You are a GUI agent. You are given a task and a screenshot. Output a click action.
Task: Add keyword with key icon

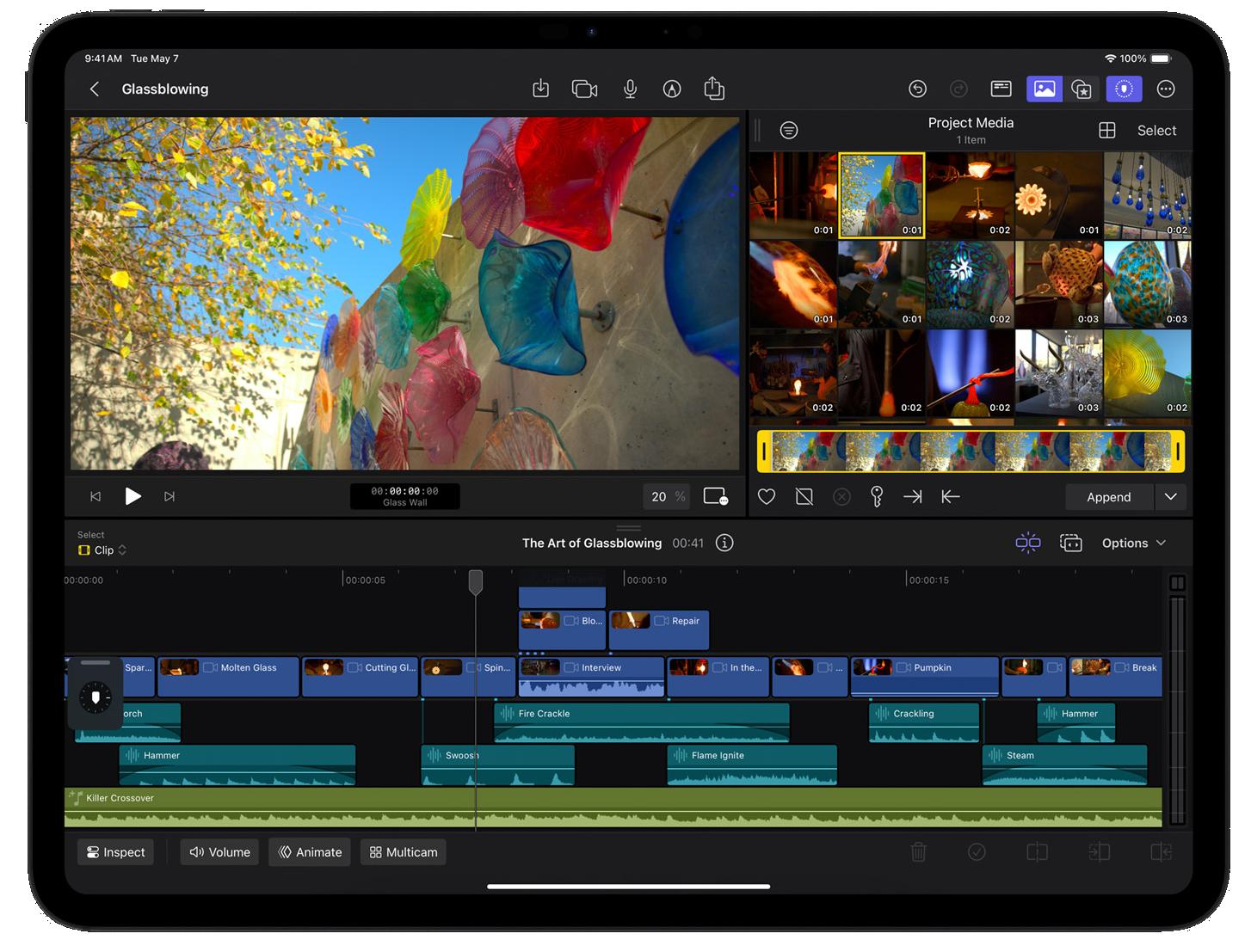(876, 496)
